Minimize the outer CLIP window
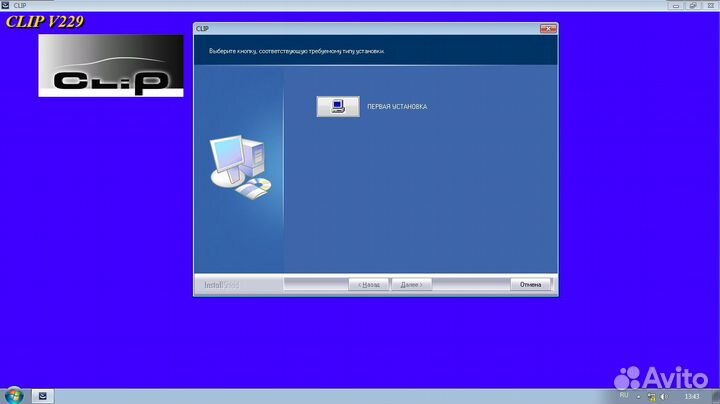 click(x=675, y=6)
